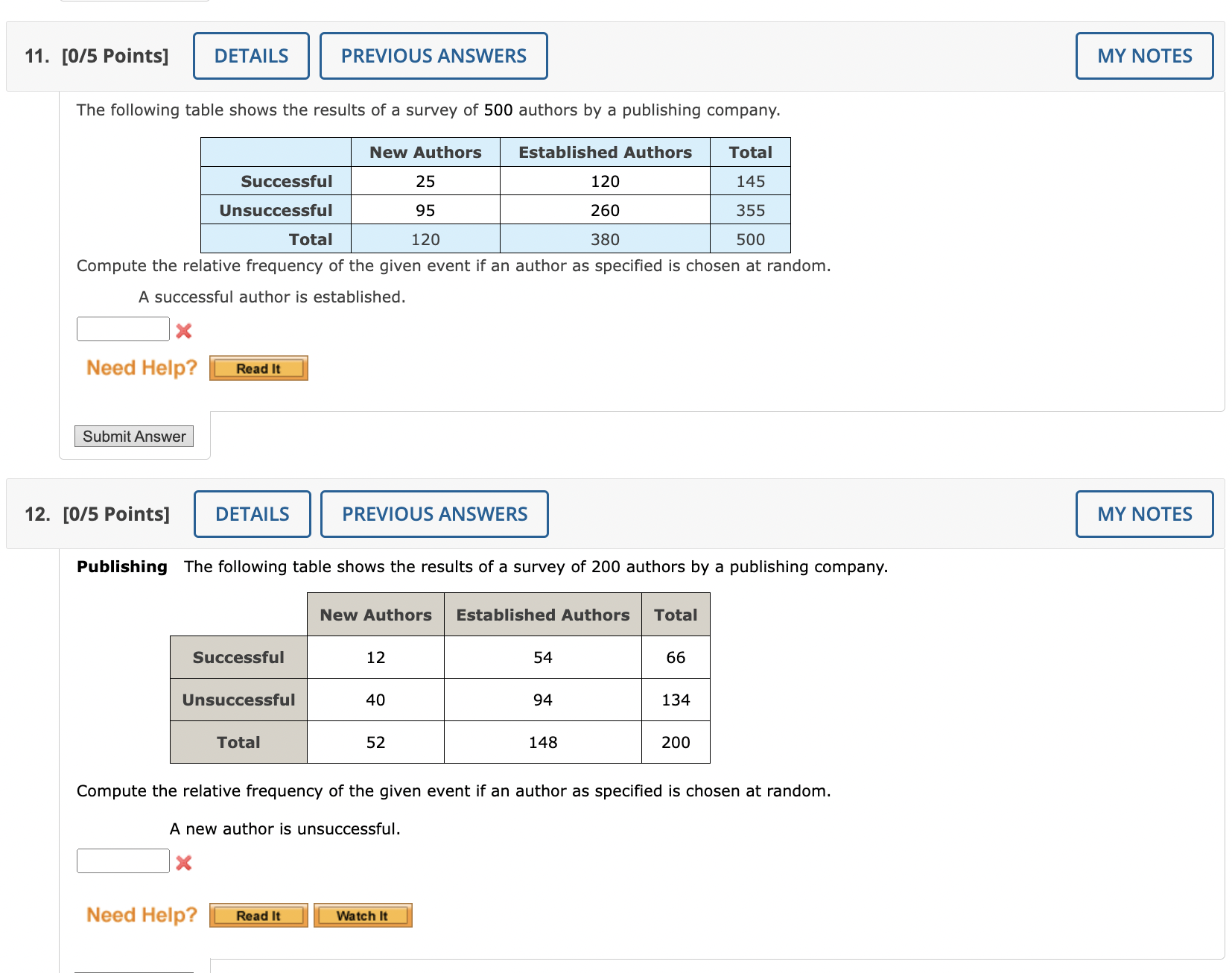1232x973 pixels.
Task: Click Read It button in question 12
Action: tap(258, 915)
